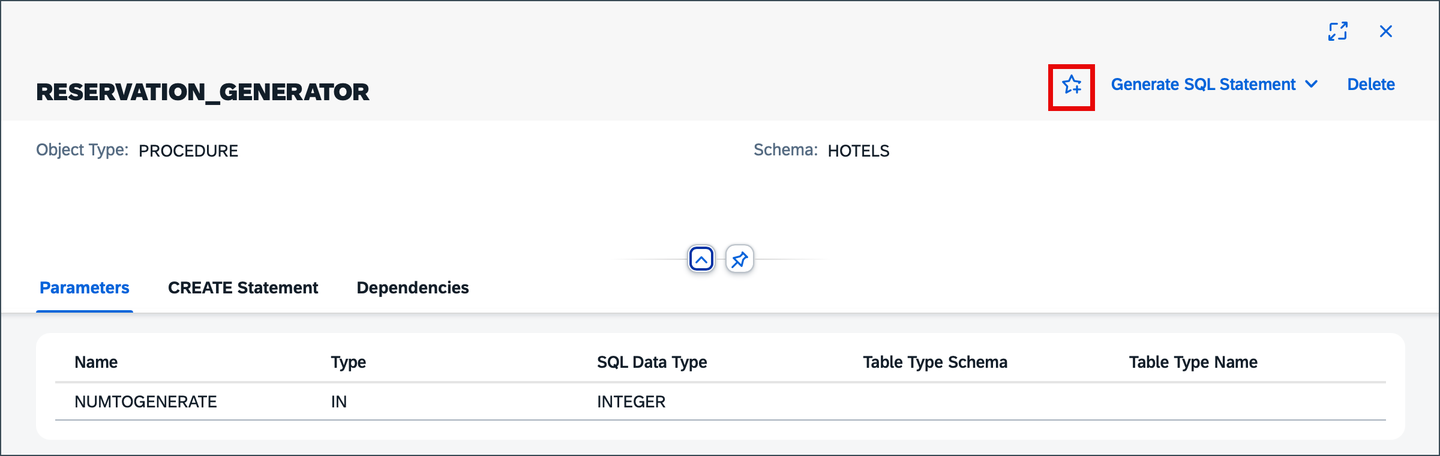Click the full screen expand icon
The image size is (1440, 456).
tap(1338, 31)
